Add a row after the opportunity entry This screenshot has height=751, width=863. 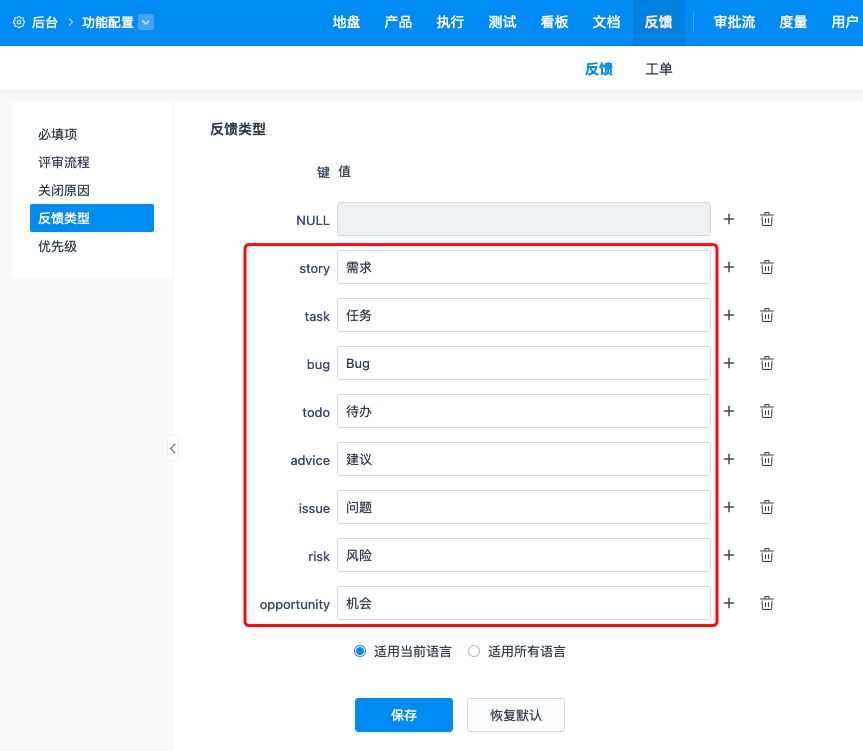(x=729, y=603)
